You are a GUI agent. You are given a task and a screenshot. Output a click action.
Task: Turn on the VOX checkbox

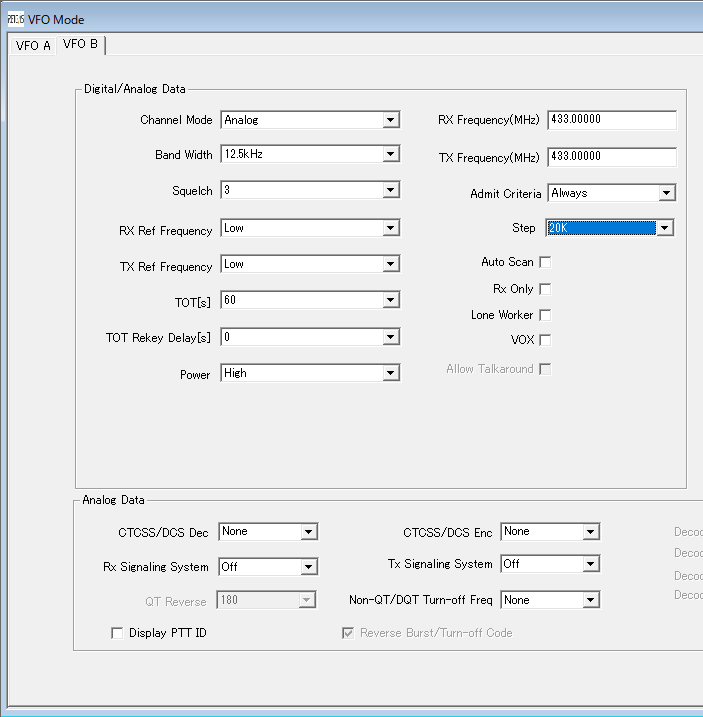point(545,340)
